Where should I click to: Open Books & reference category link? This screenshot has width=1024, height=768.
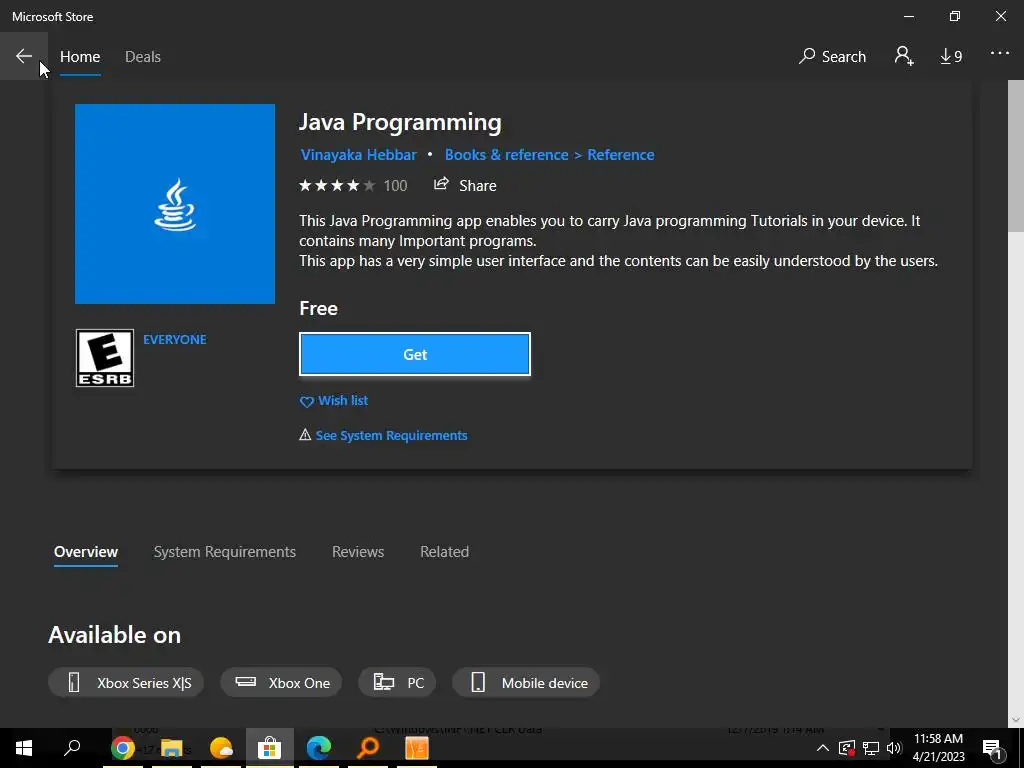[x=506, y=155]
